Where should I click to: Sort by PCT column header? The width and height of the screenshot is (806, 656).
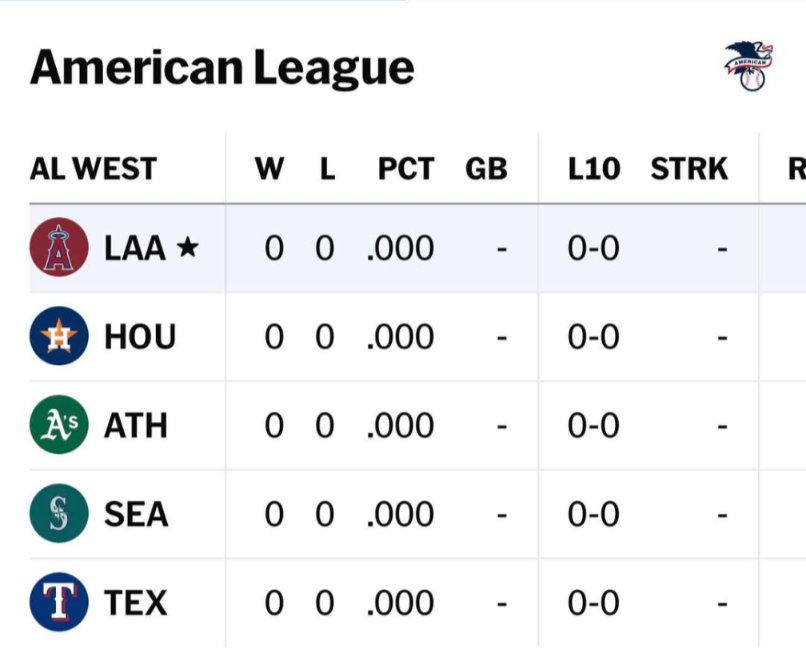coord(406,169)
